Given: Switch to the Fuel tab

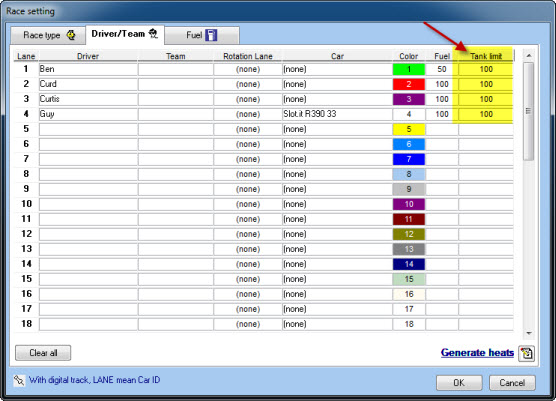Looking at the screenshot, I should coord(202,35).
